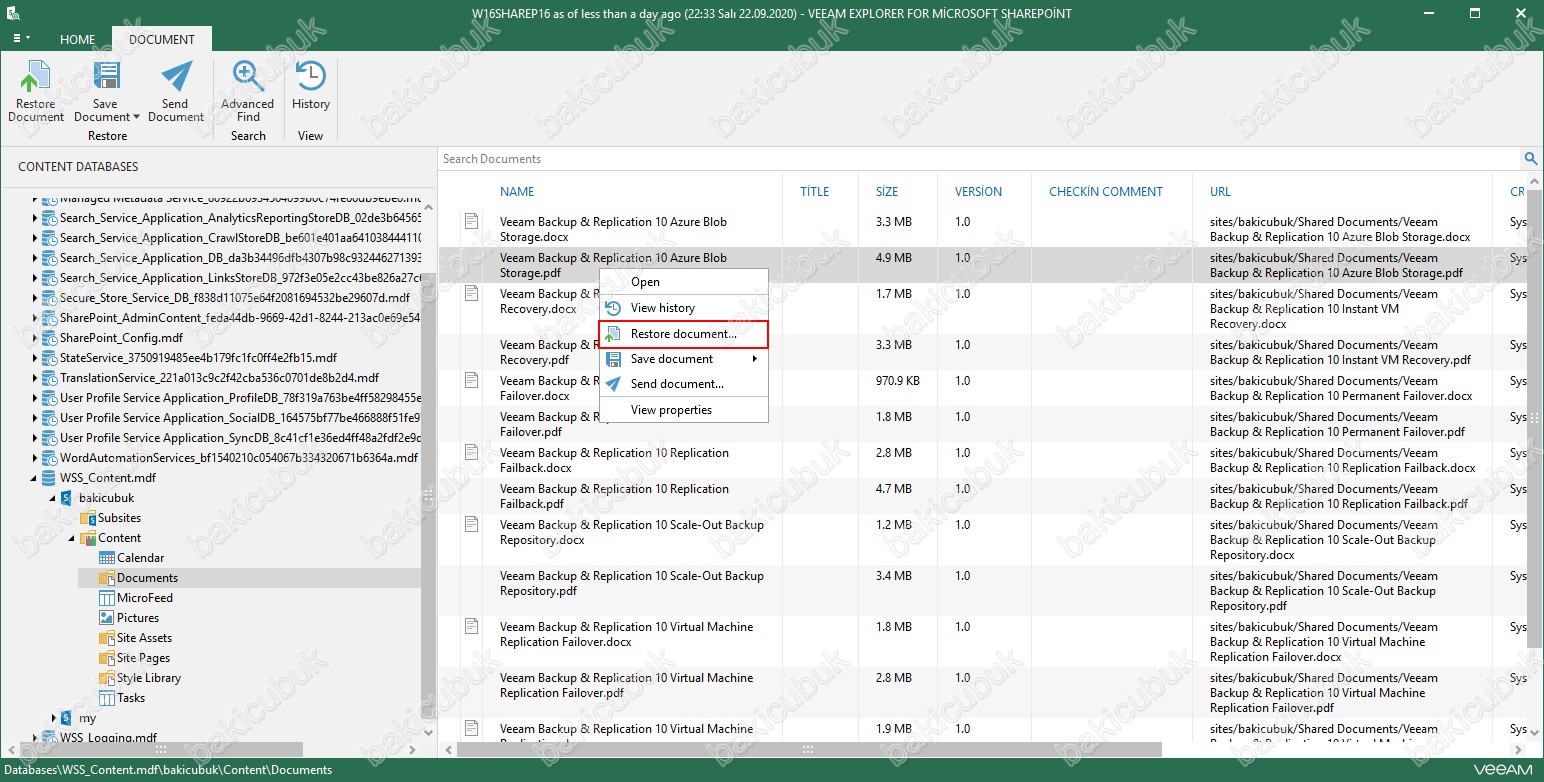
Task: Click document icon for Replication Failback.docx
Action: click(471, 452)
